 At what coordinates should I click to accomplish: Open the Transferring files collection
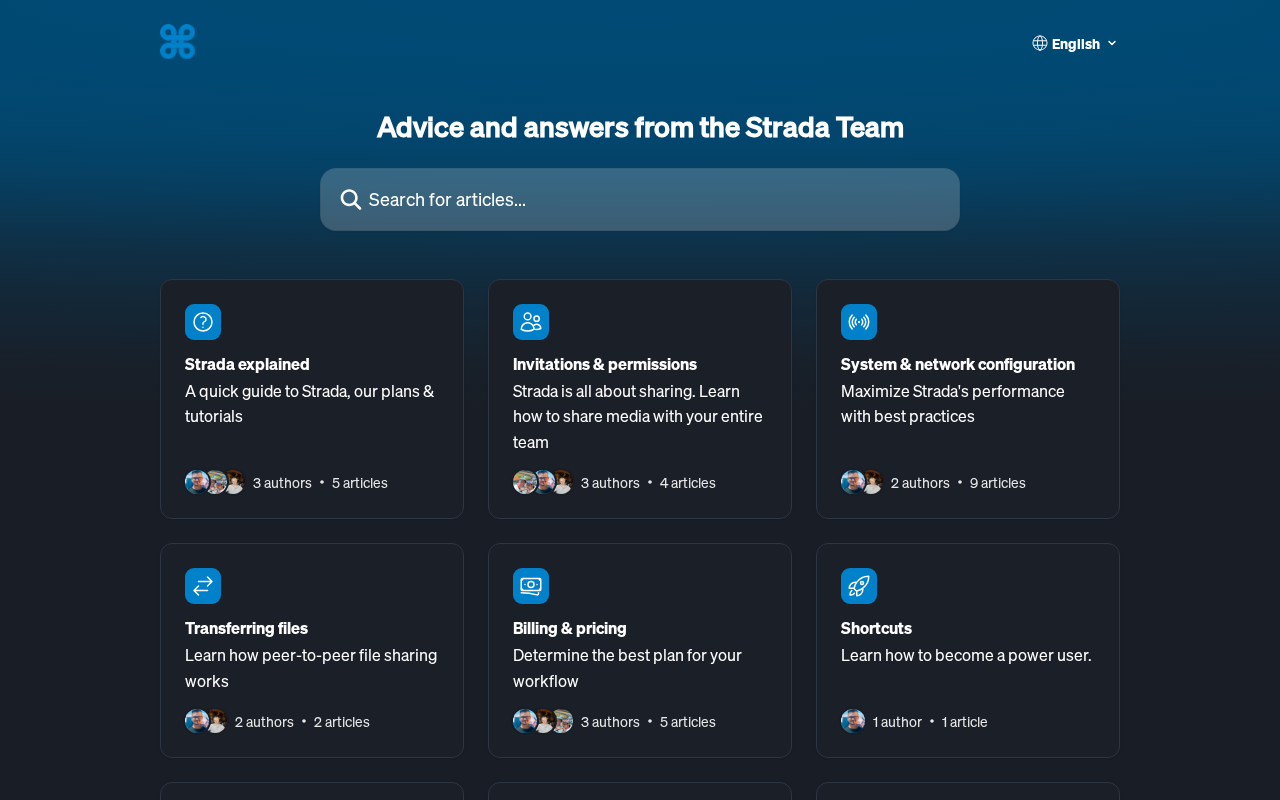246,628
